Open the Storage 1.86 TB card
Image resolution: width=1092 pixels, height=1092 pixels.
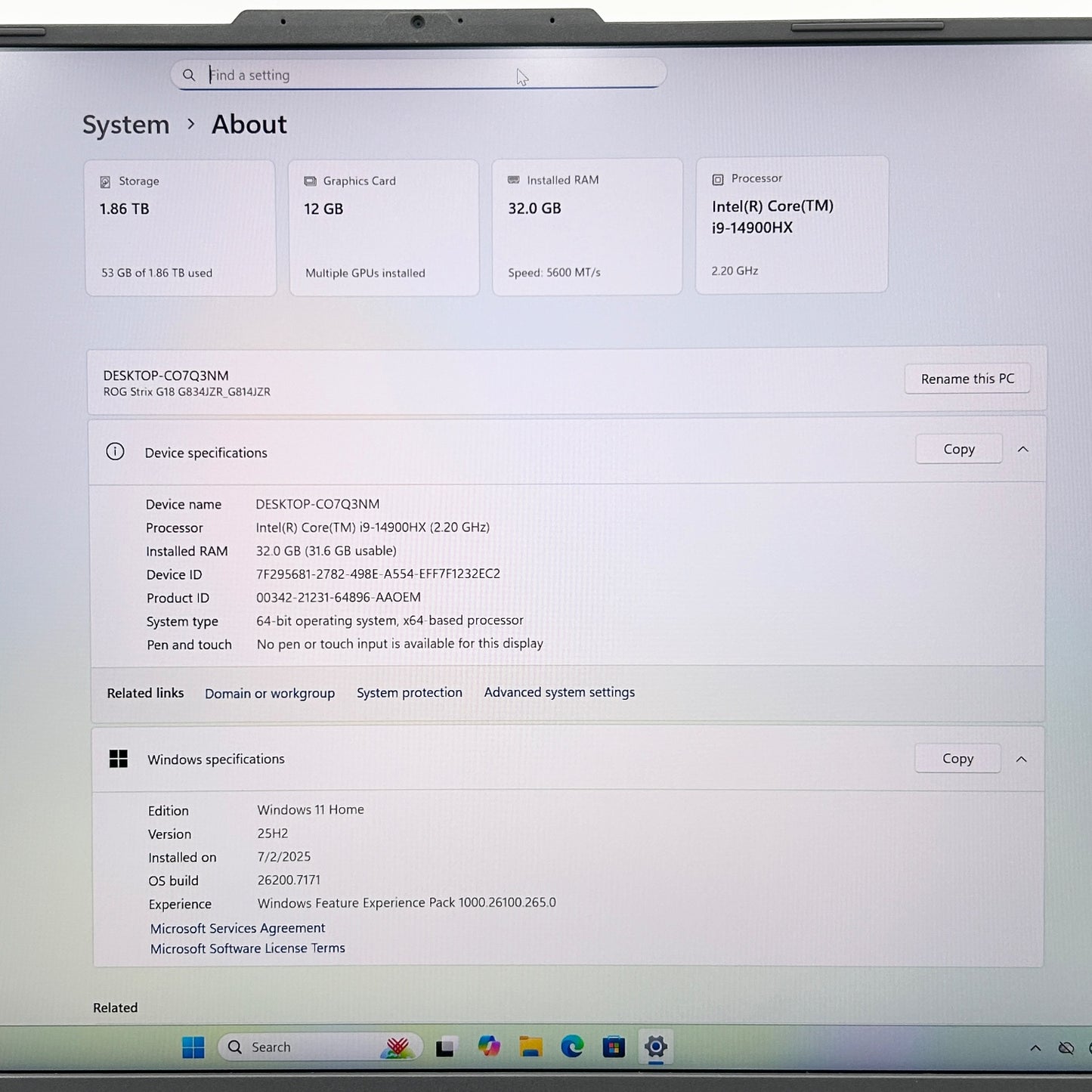tap(181, 227)
